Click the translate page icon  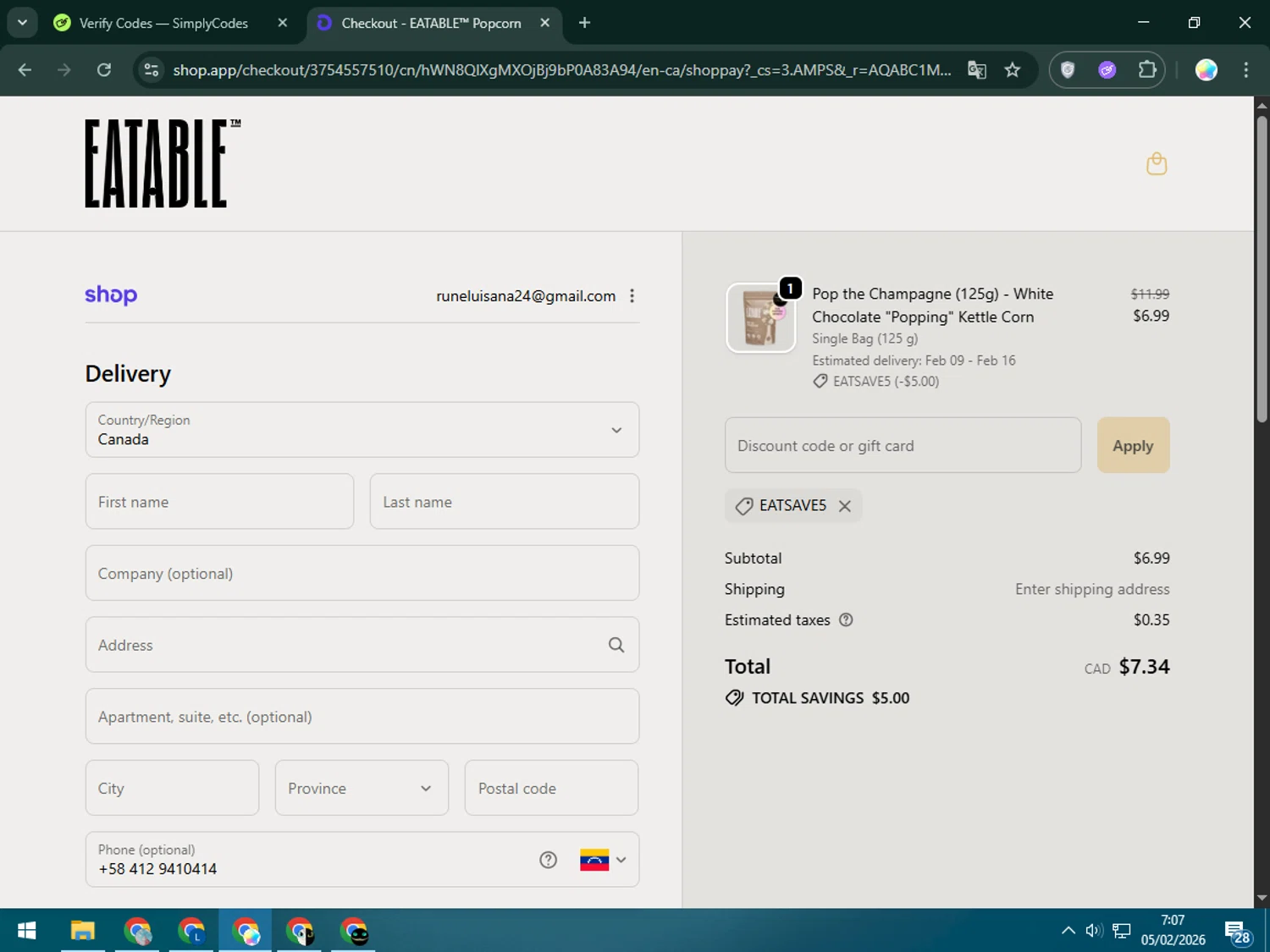(x=977, y=69)
